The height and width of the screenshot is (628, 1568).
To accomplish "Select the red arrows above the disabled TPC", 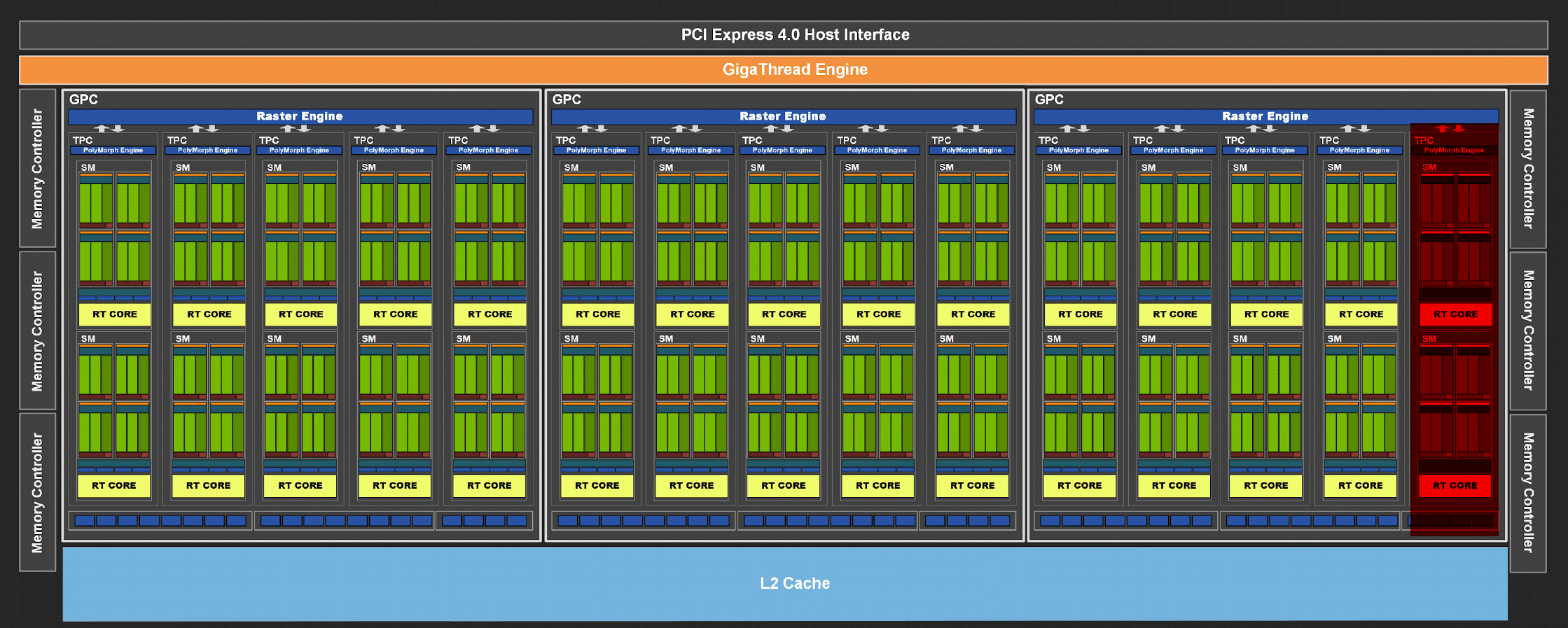I will tap(1450, 129).
